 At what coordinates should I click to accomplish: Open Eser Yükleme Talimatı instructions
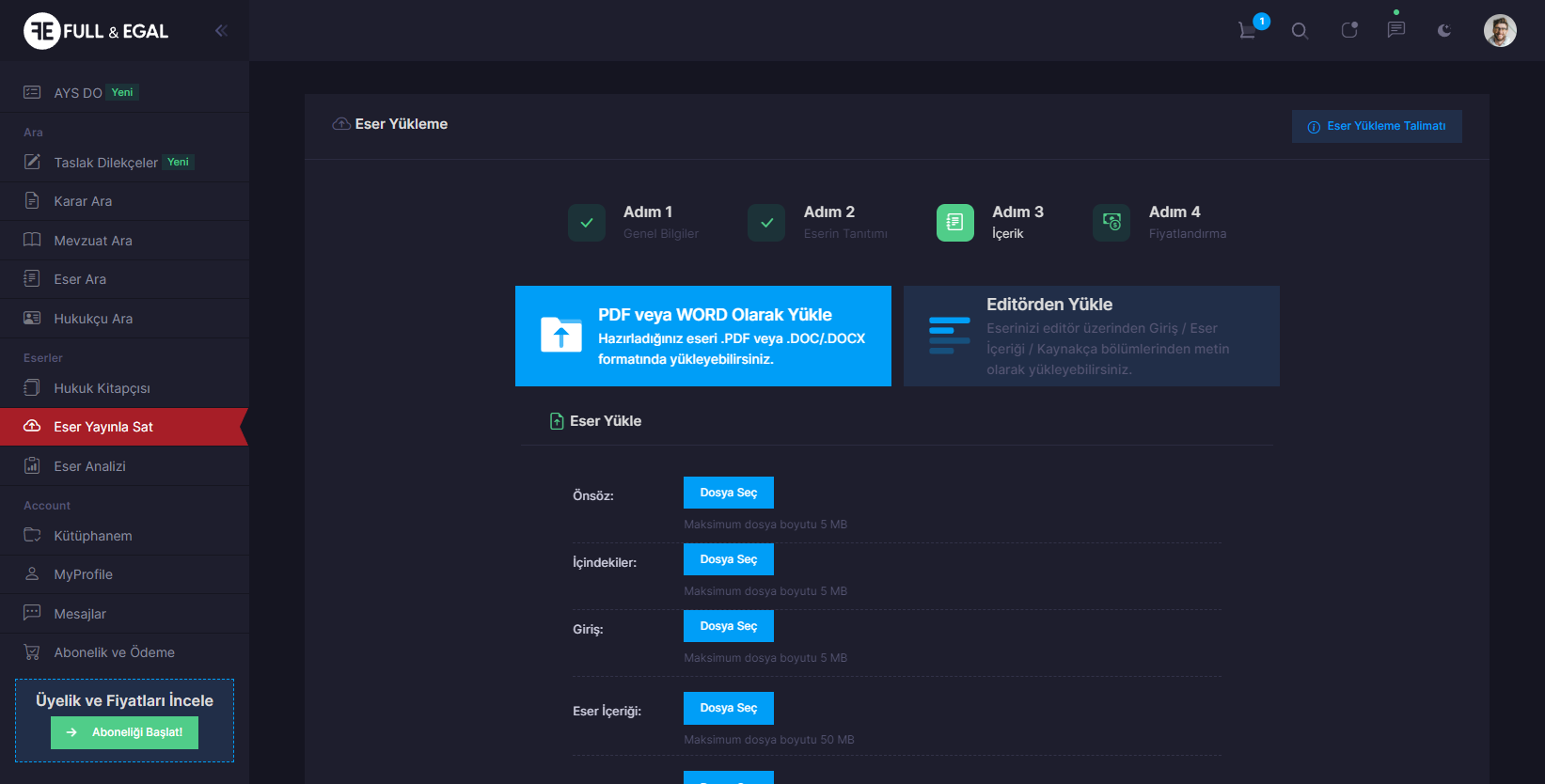click(1377, 126)
